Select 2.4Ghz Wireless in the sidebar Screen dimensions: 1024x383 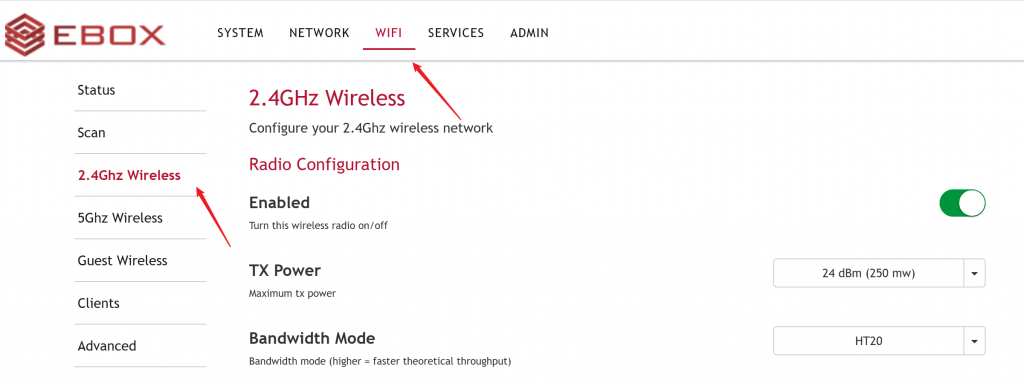click(129, 175)
